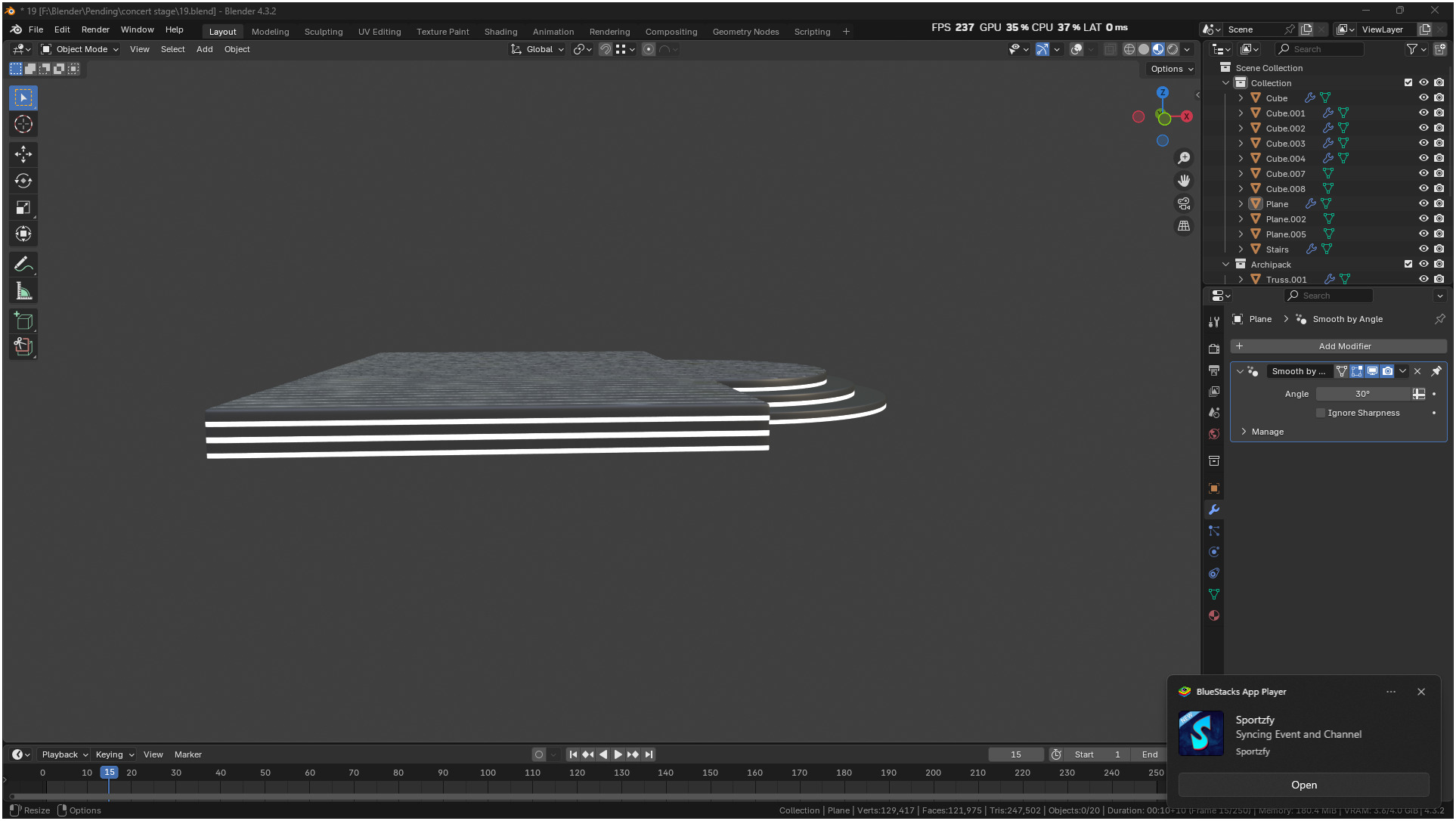The height and width of the screenshot is (821, 1456).
Task: Activate the Annotate tool
Action: coord(23,265)
